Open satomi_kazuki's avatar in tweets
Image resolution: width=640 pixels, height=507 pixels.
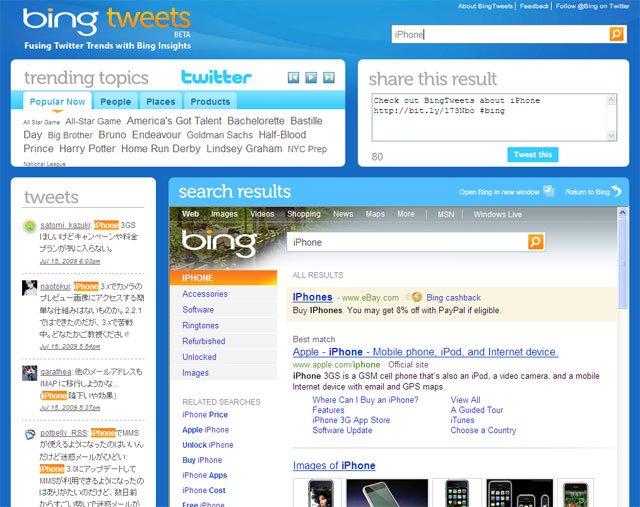click(29, 226)
